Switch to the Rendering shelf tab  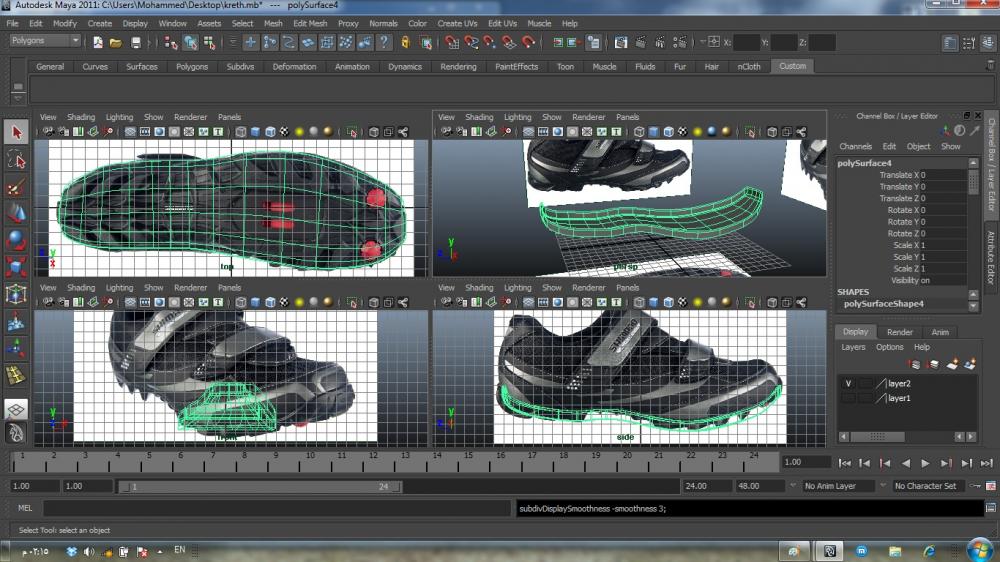coord(458,67)
